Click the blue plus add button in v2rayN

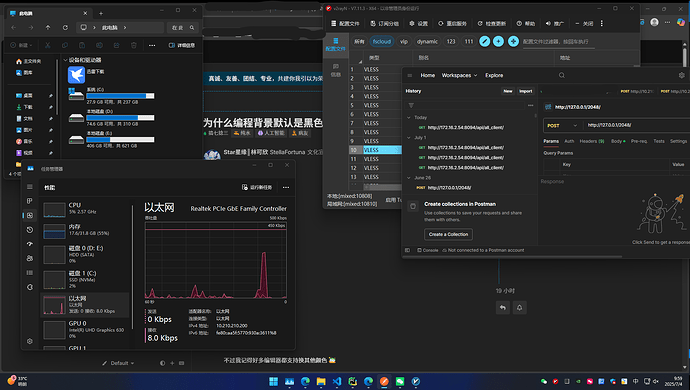(x=498, y=41)
